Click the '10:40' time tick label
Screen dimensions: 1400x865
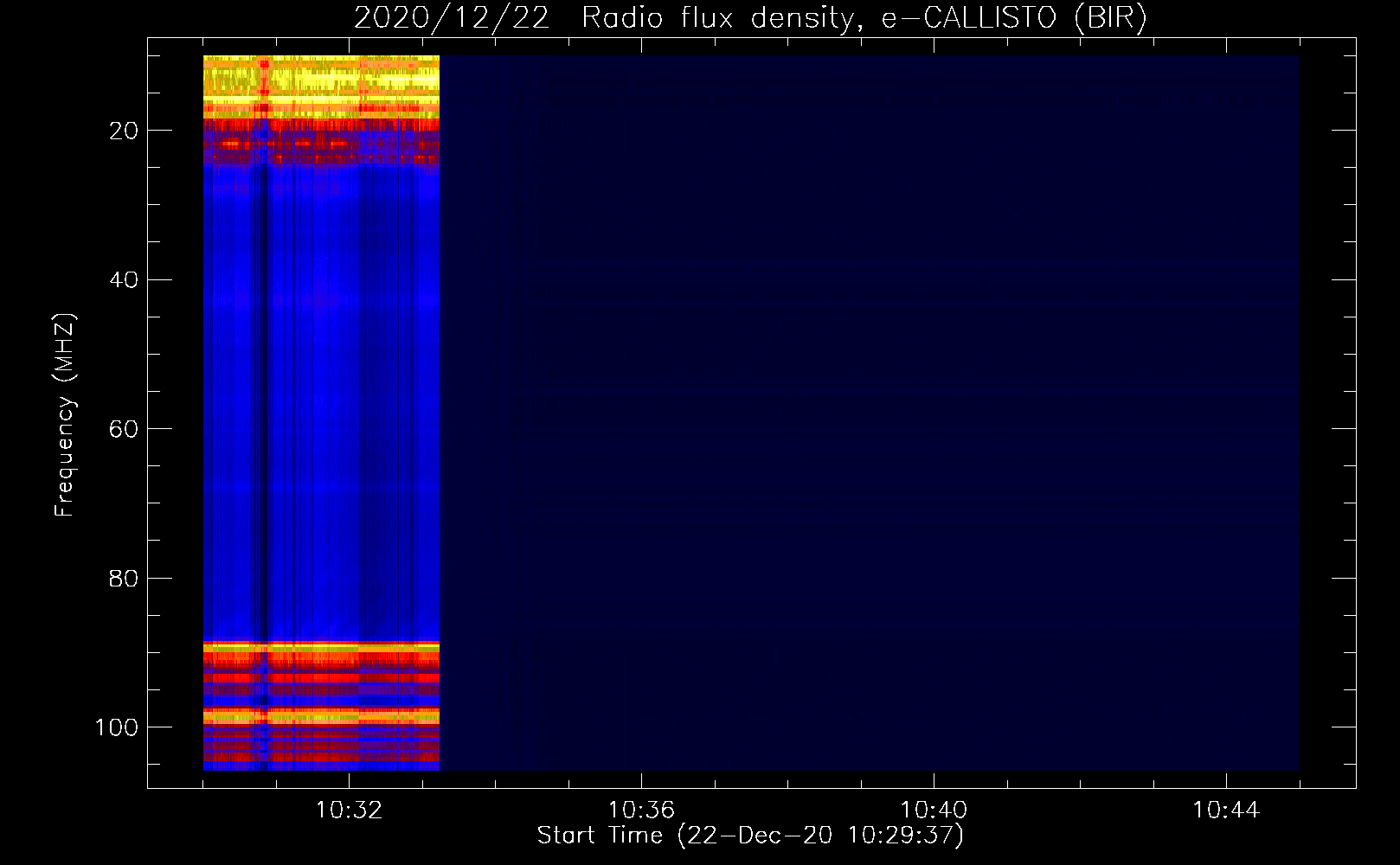[934, 810]
